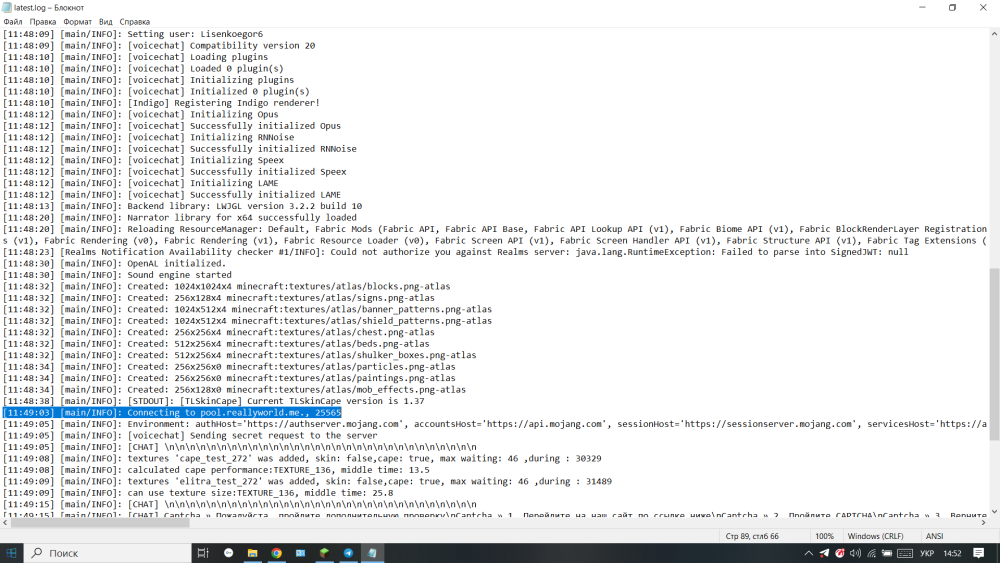
Task: Click 'calculated cape performance' log line
Action: (x=216, y=470)
